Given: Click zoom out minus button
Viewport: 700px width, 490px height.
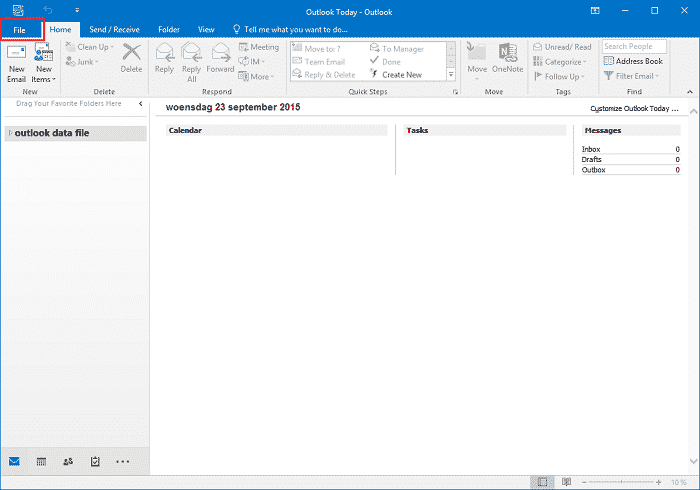Looking at the screenshot, I should tap(584, 482).
